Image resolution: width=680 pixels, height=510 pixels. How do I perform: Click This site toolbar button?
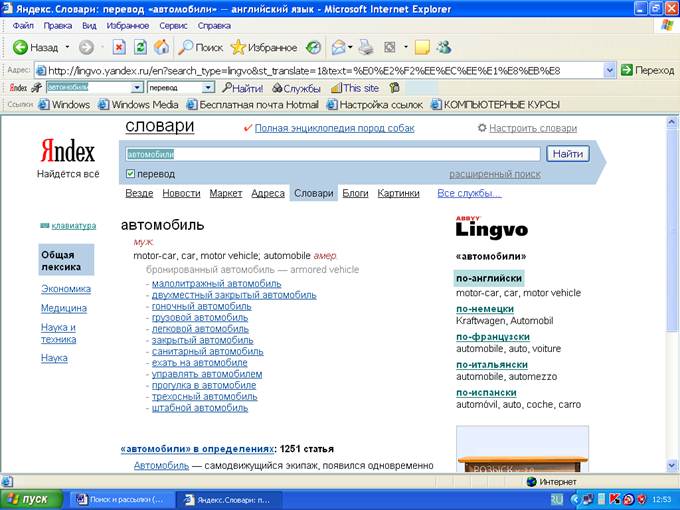(355, 88)
